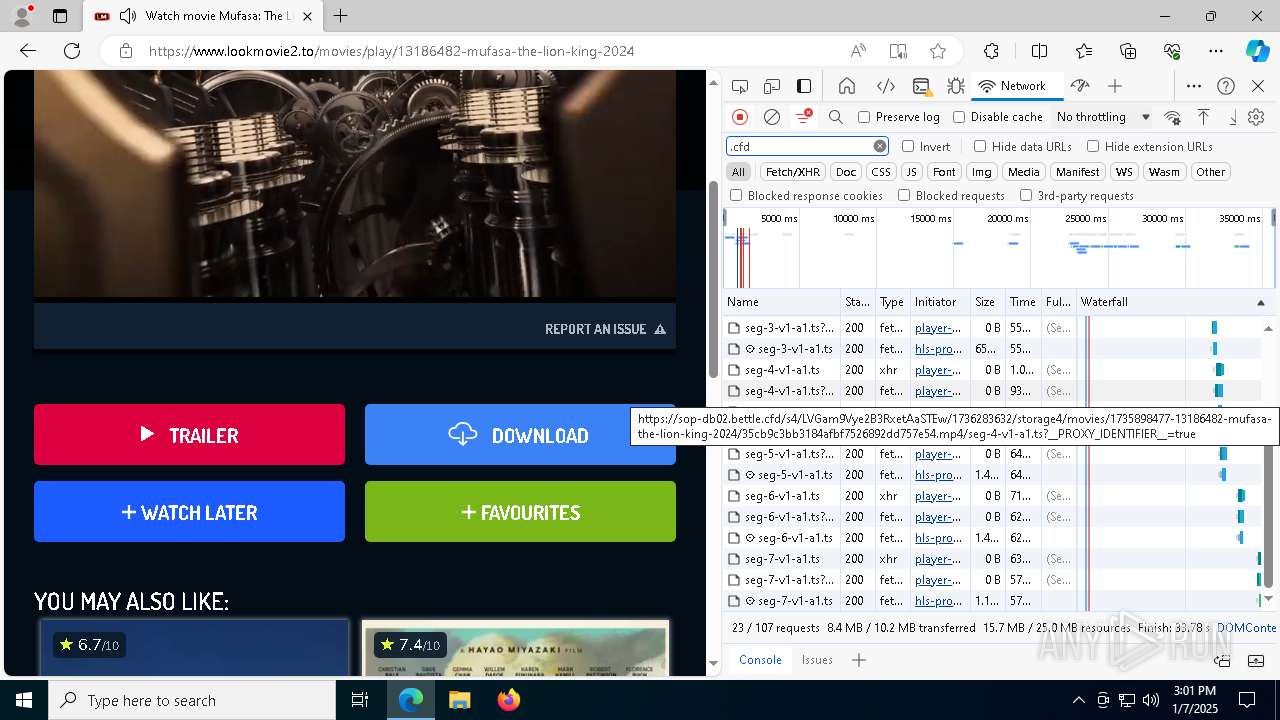Screen dimensions: 1280x720
Task: Click the WATCH LATER button
Action: pyautogui.click(x=189, y=512)
